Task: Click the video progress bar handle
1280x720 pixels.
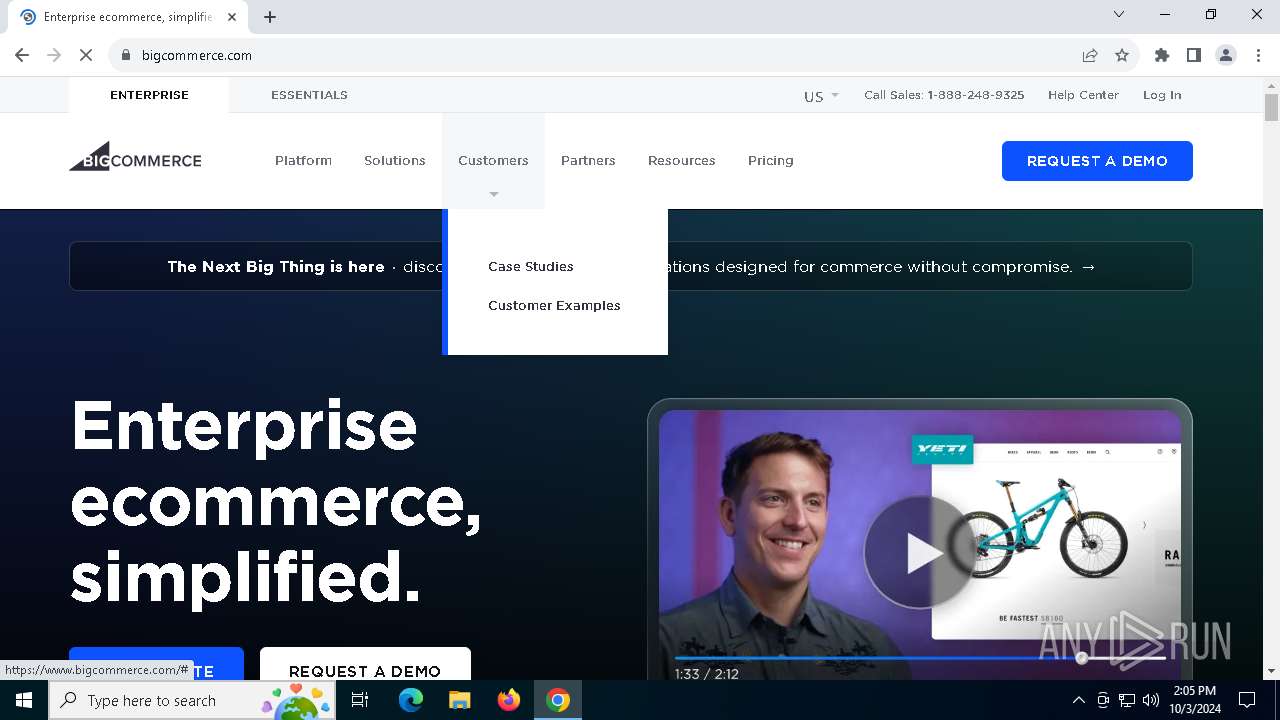Action: 1081,658
